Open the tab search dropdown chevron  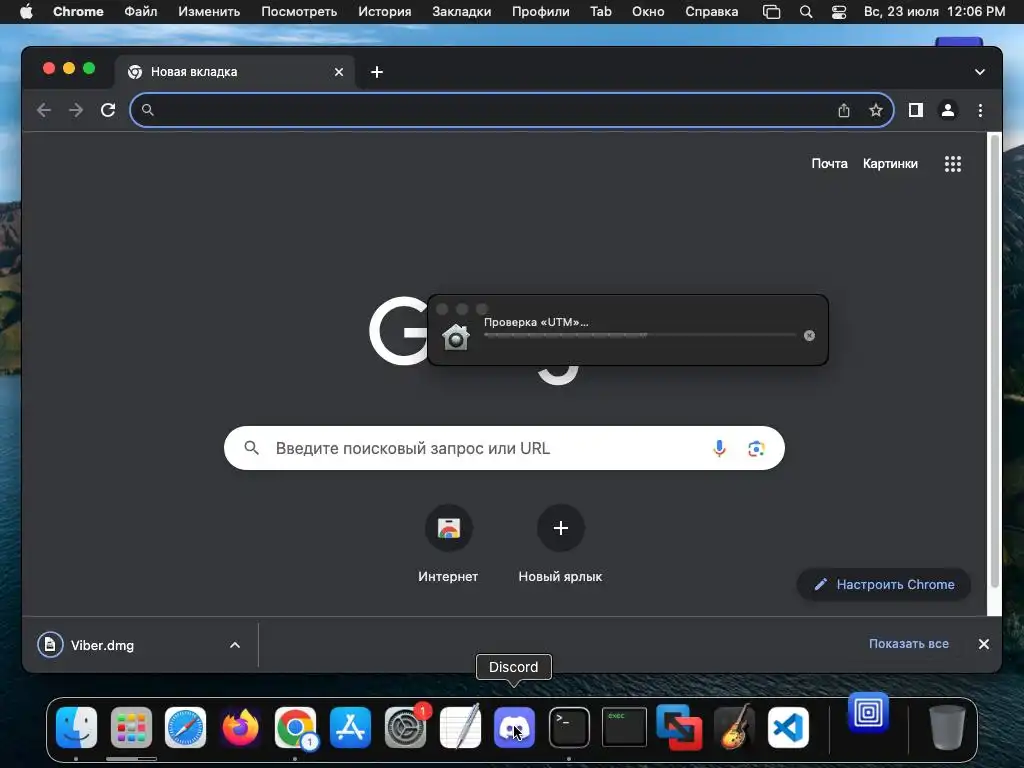click(980, 72)
